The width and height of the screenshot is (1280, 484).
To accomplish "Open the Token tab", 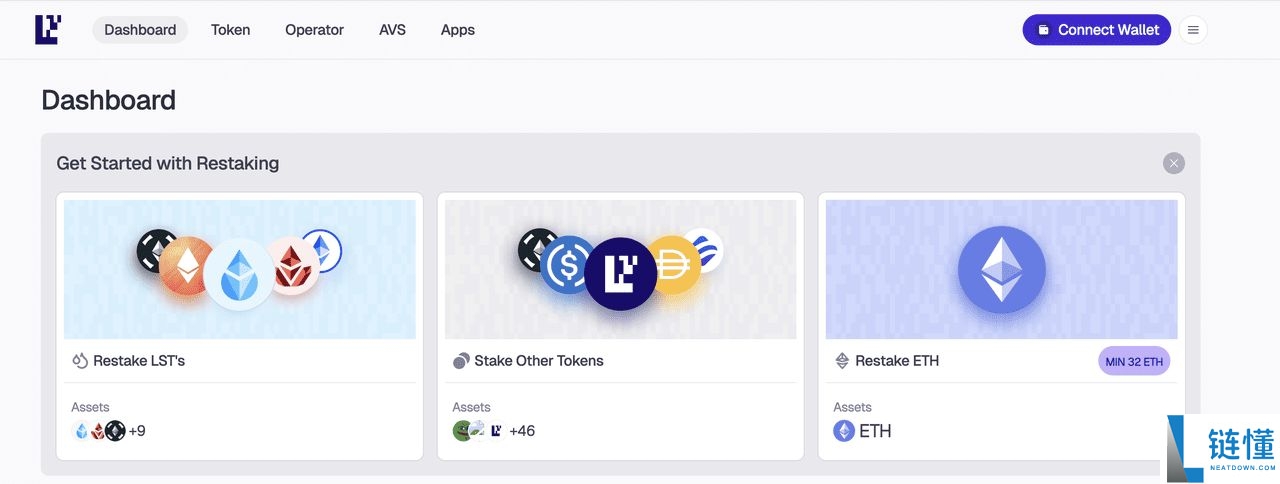I will 230,30.
